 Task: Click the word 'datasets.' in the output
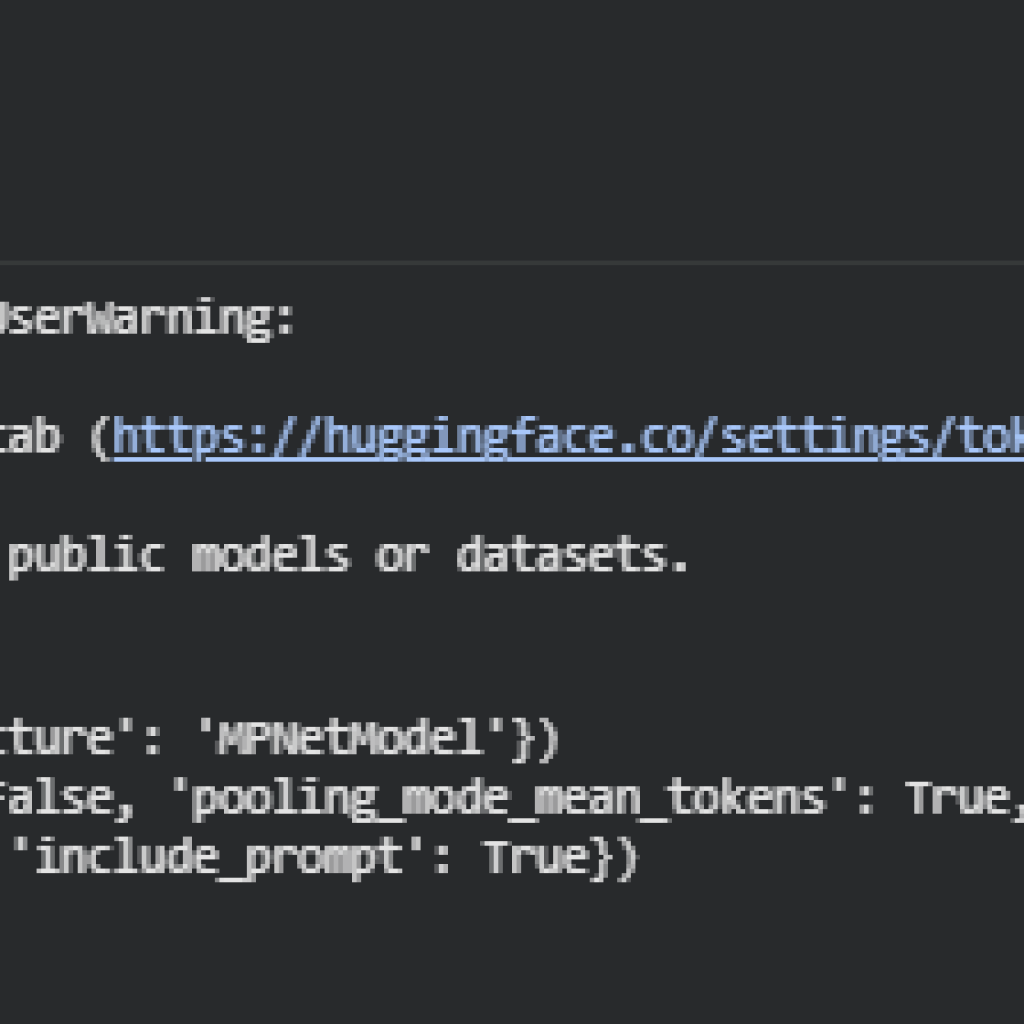pos(572,555)
